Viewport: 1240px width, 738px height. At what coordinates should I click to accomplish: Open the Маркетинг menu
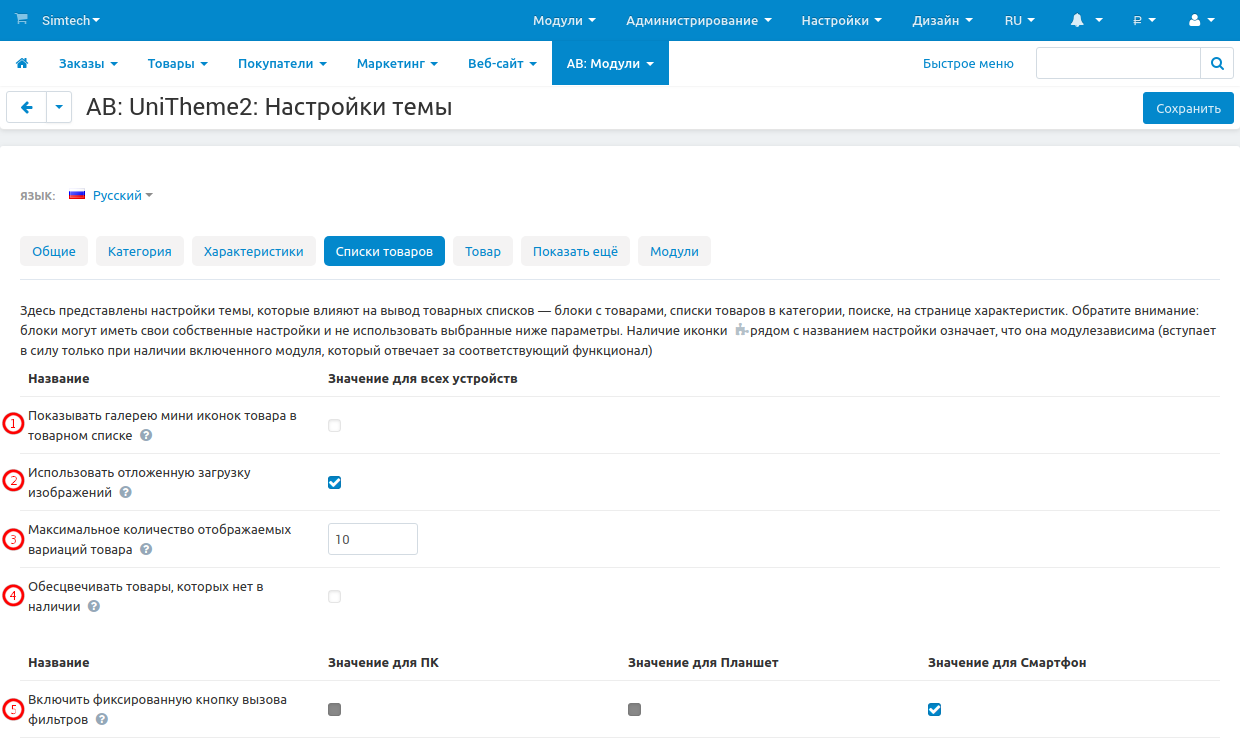[396, 62]
